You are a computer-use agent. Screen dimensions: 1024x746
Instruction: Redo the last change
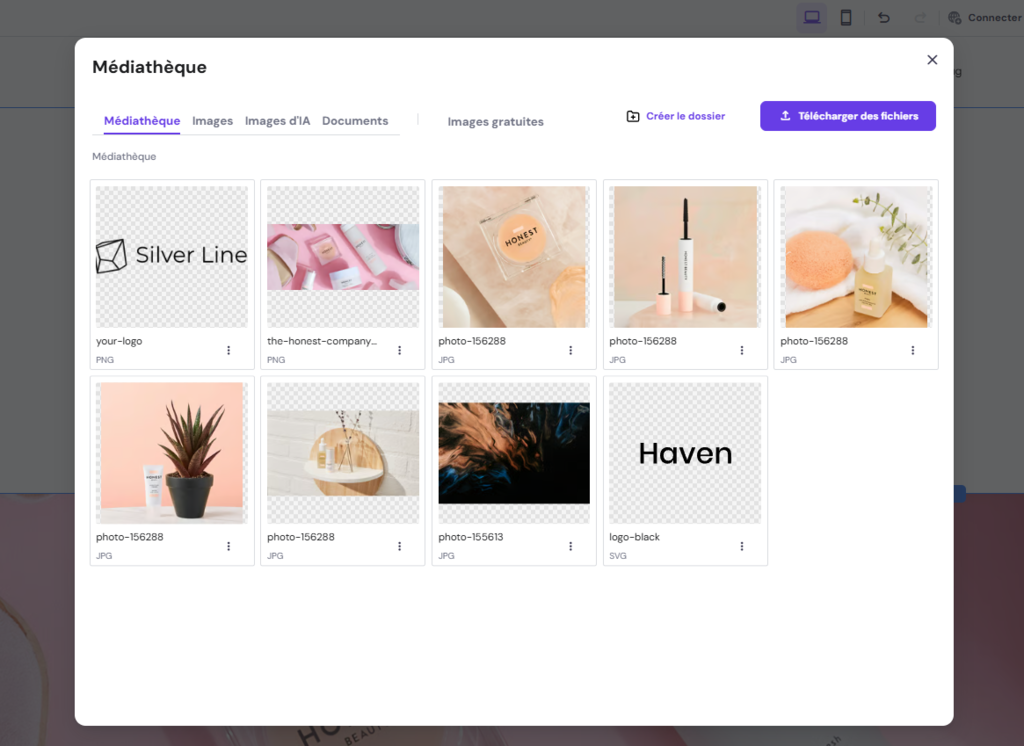919,17
